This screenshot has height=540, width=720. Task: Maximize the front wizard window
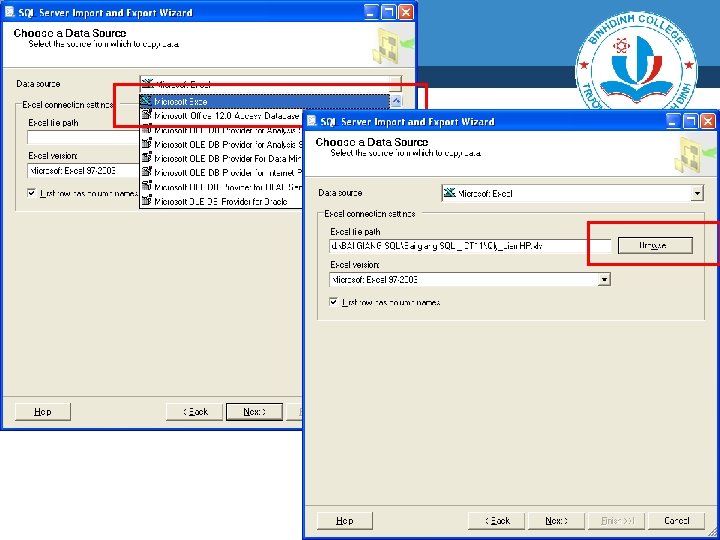tap(690, 121)
